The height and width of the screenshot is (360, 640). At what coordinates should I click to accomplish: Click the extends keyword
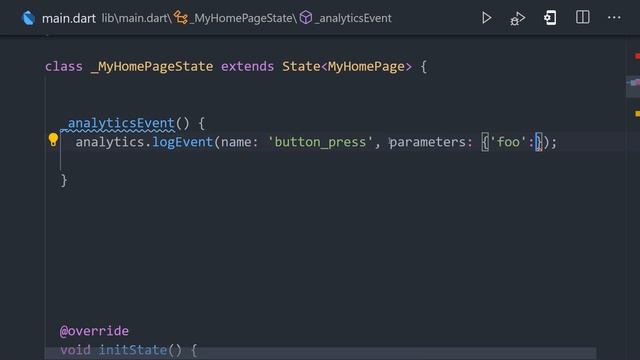[x=247, y=66]
